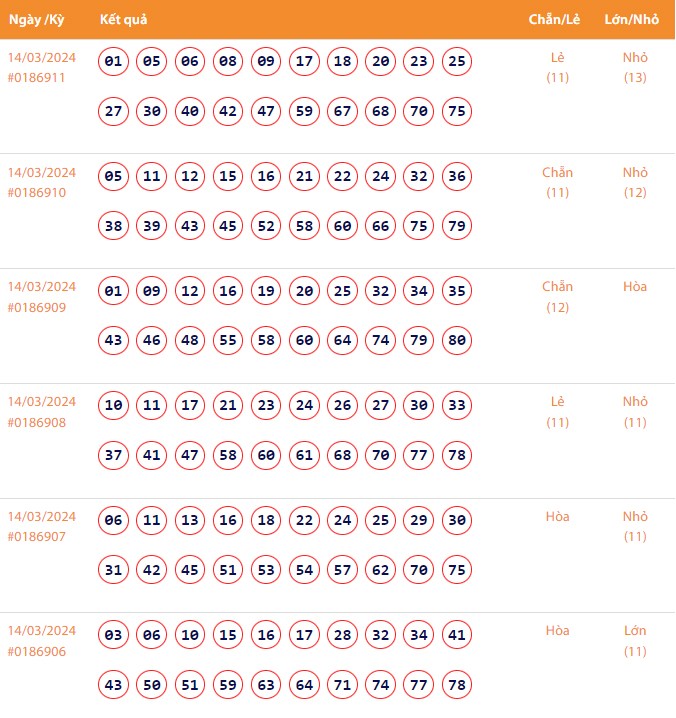
Task: Click the "Ngày /Kỳ" column header
Action: pos(37,19)
